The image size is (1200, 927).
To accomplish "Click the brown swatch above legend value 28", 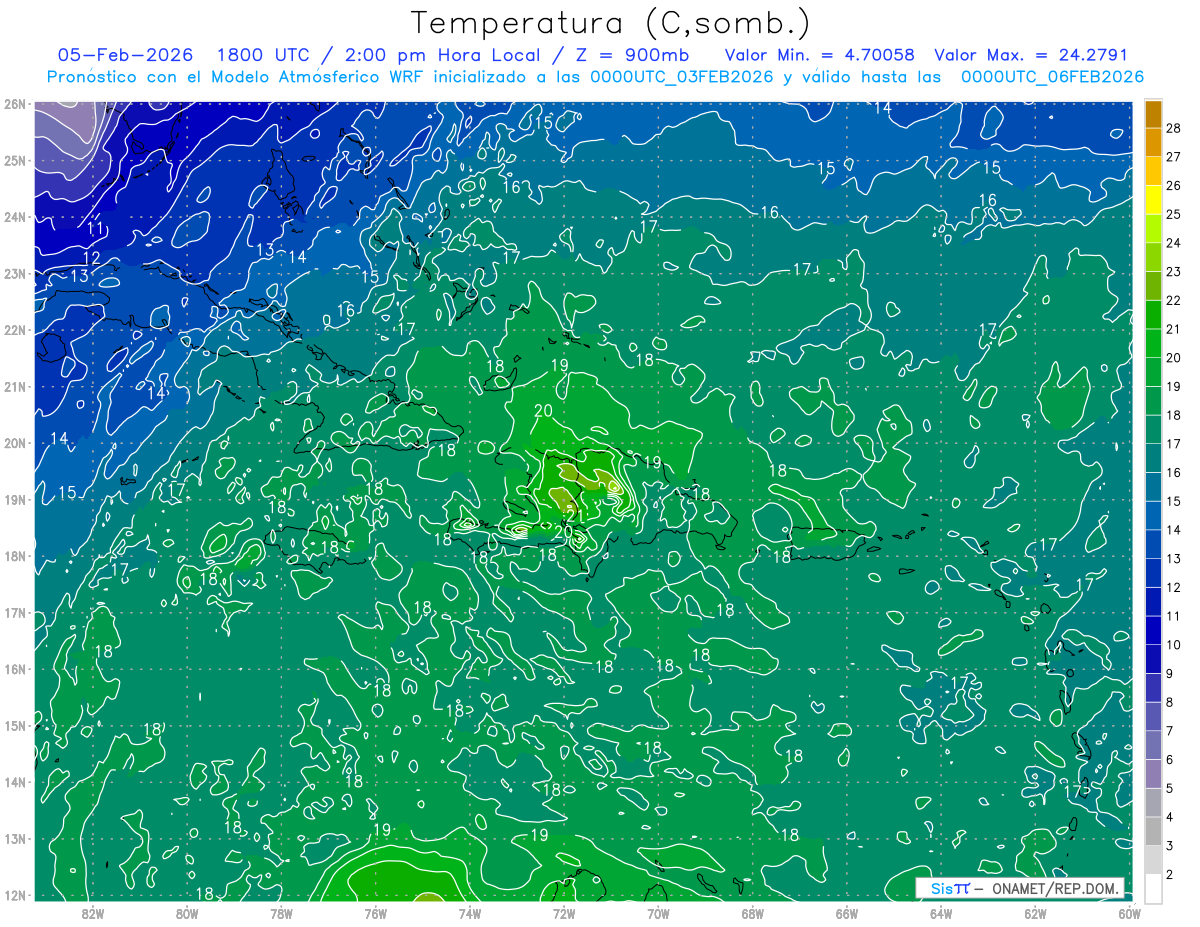I will (x=1153, y=114).
